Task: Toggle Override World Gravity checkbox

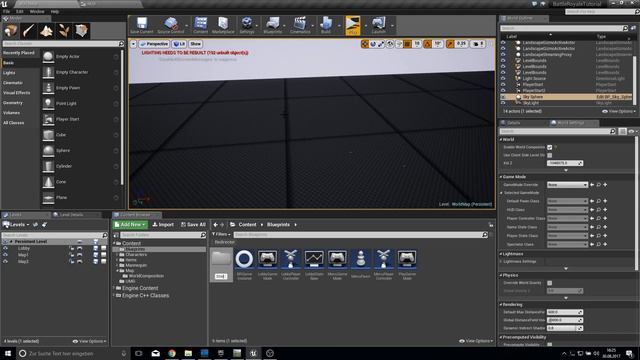Action: pyautogui.click(x=549, y=283)
